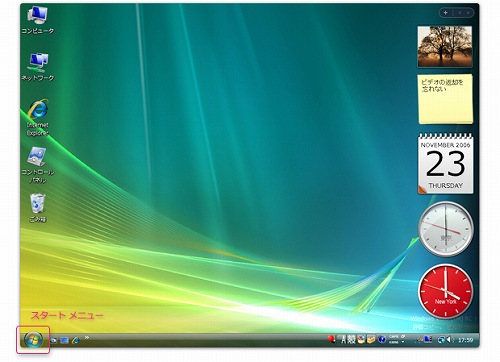Click the slideshow tree photo gadget
500x362 pixels.
pyautogui.click(x=445, y=47)
